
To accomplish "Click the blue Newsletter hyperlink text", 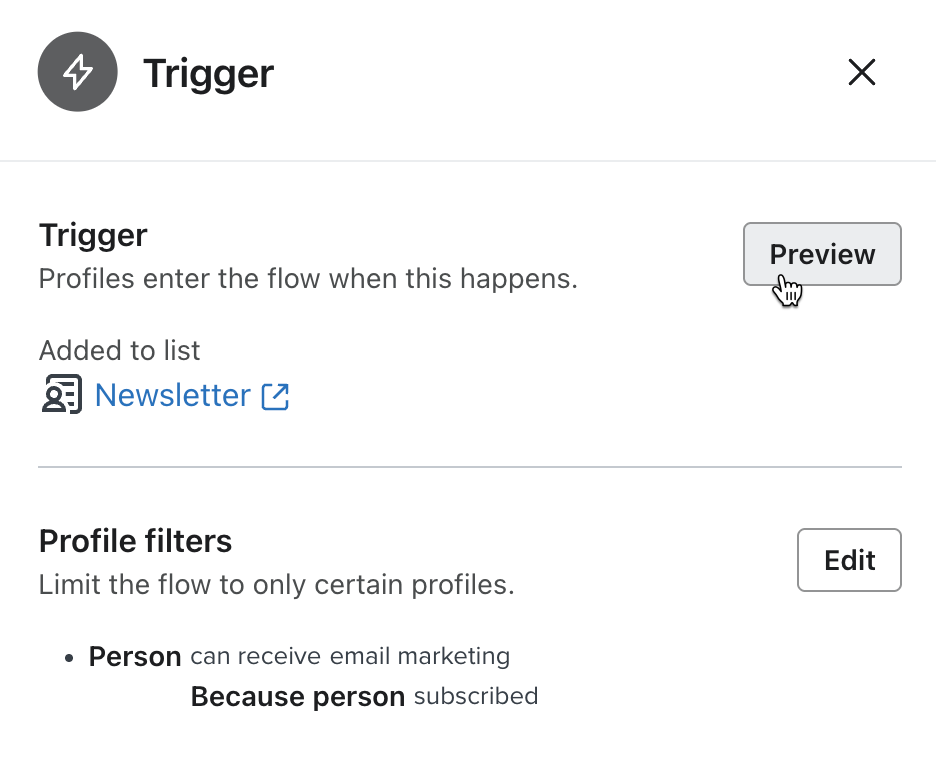I will point(172,395).
